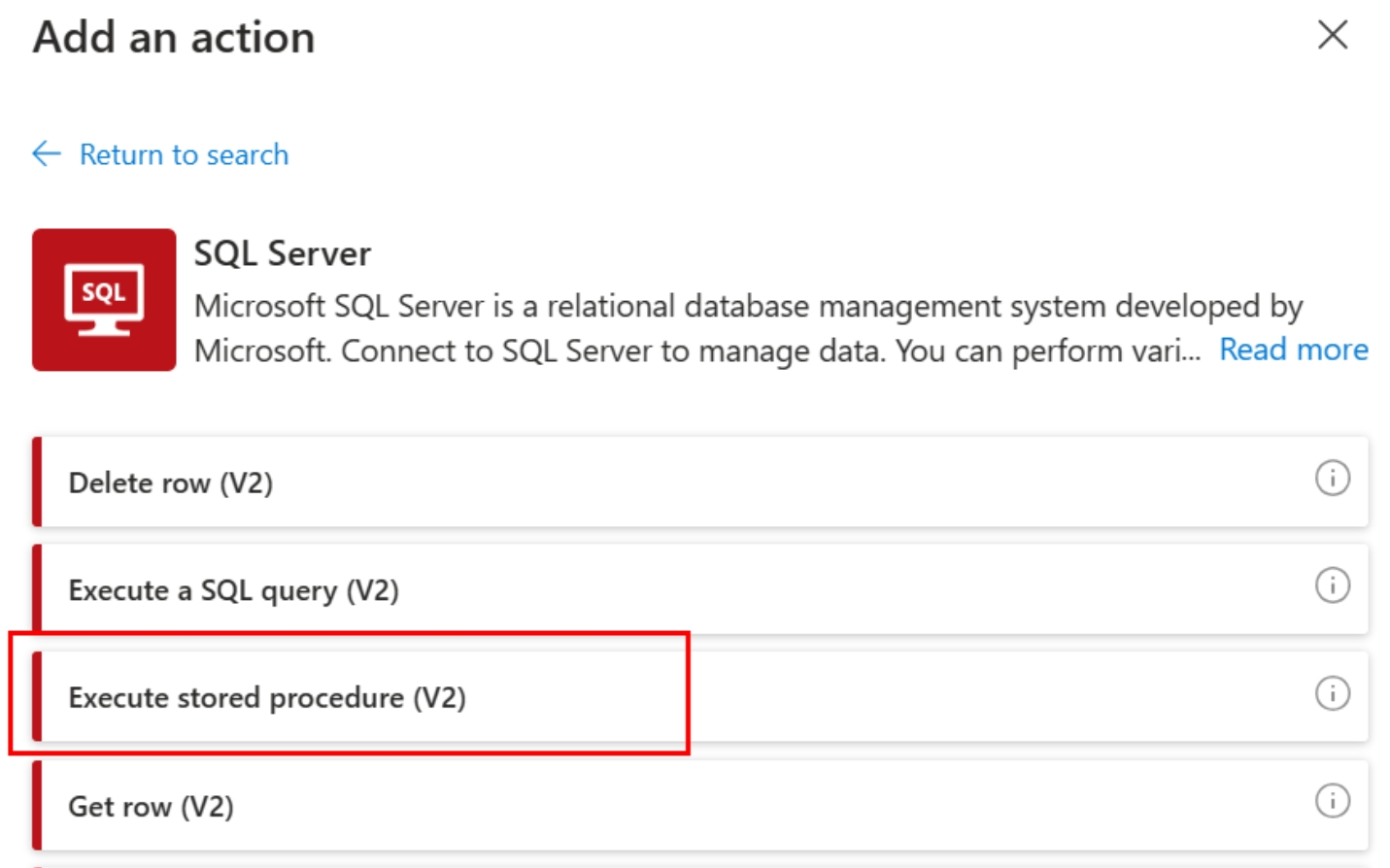
Task: Close the Add an action panel
Action: (x=1333, y=35)
